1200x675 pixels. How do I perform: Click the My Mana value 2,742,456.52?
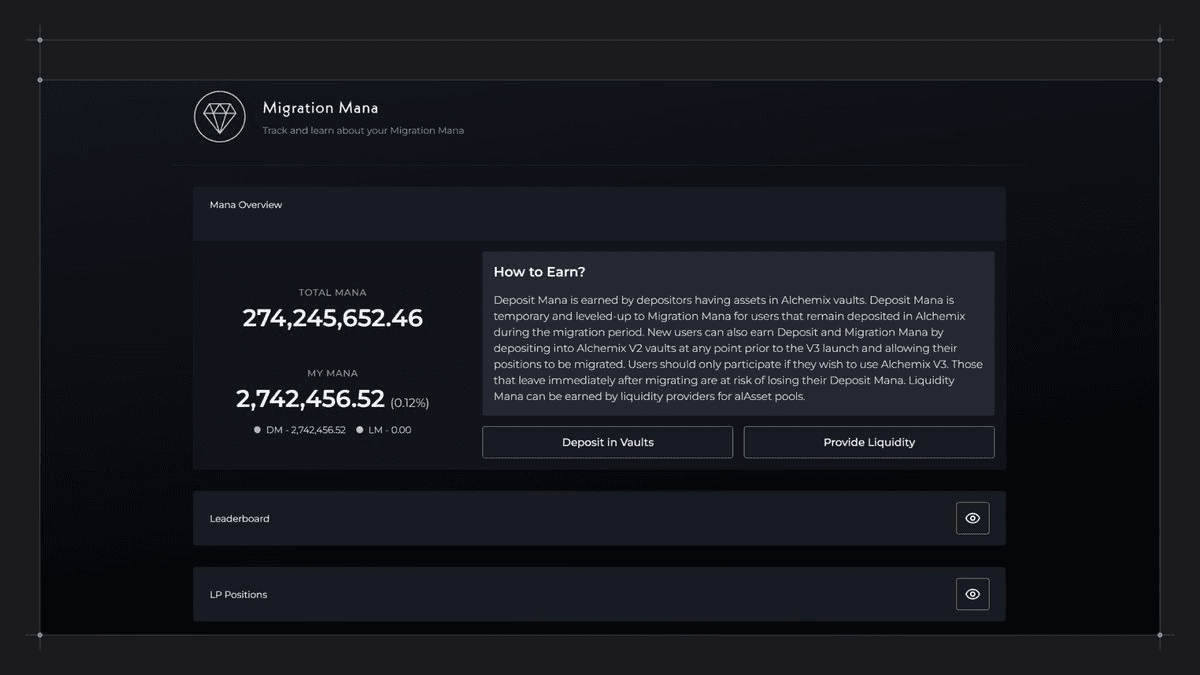coord(310,399)
